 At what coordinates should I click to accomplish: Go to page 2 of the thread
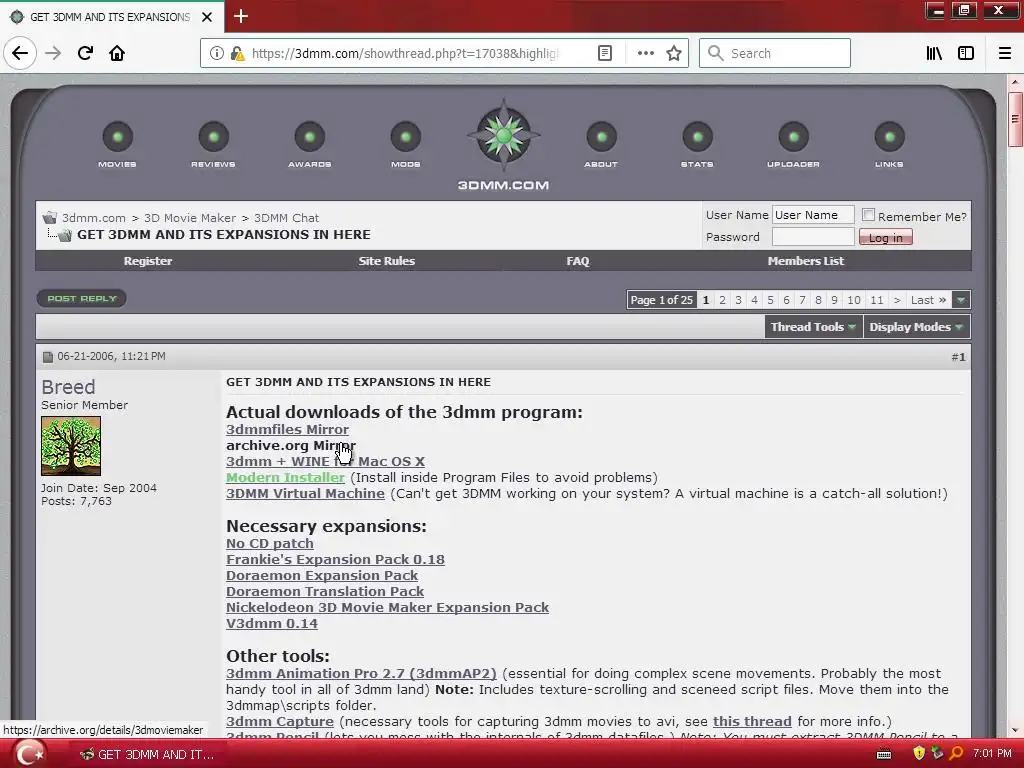(x=722, y=300)
